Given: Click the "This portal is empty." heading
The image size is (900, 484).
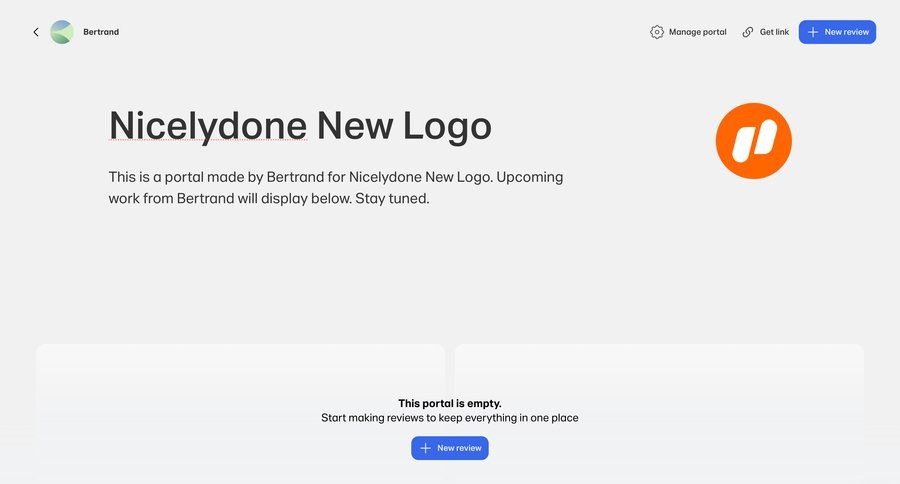Looking at the screenshot, I should pyautogui.click(x=449, y=403).
